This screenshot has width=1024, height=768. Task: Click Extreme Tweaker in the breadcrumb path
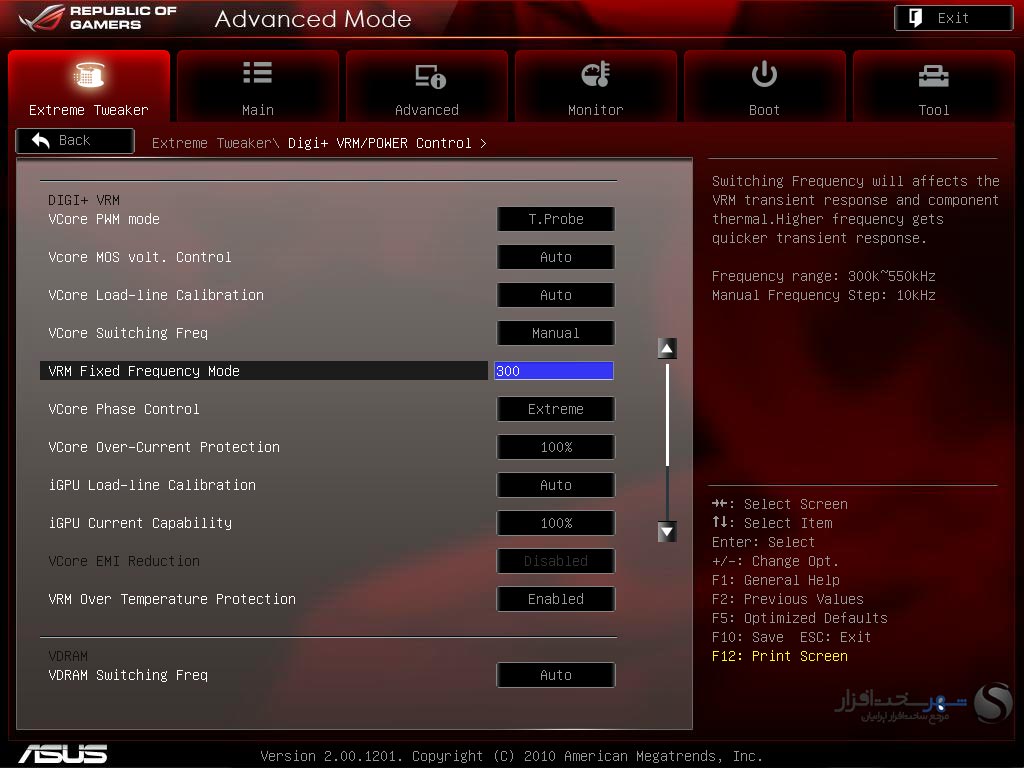click(x=212, y=143)
